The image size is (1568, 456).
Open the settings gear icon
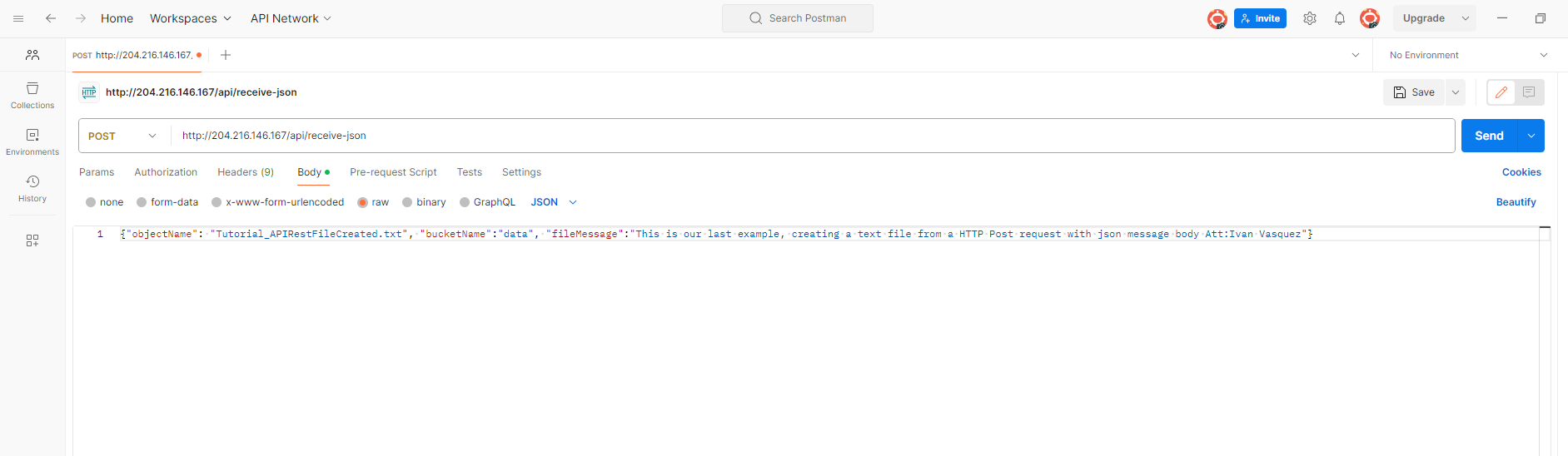1310,18
